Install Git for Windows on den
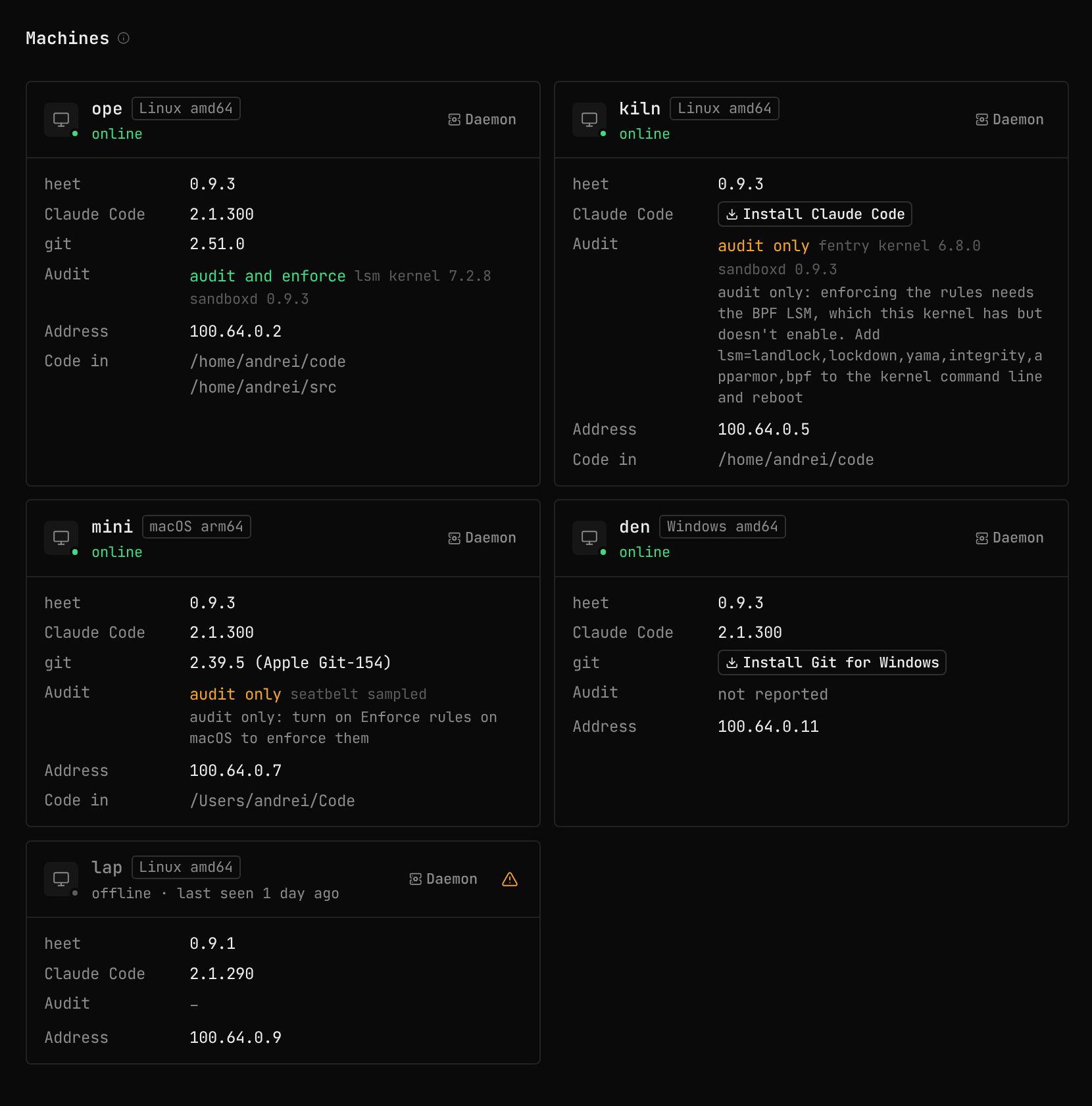This screenshot has width=1092, height=1106. 832,663
